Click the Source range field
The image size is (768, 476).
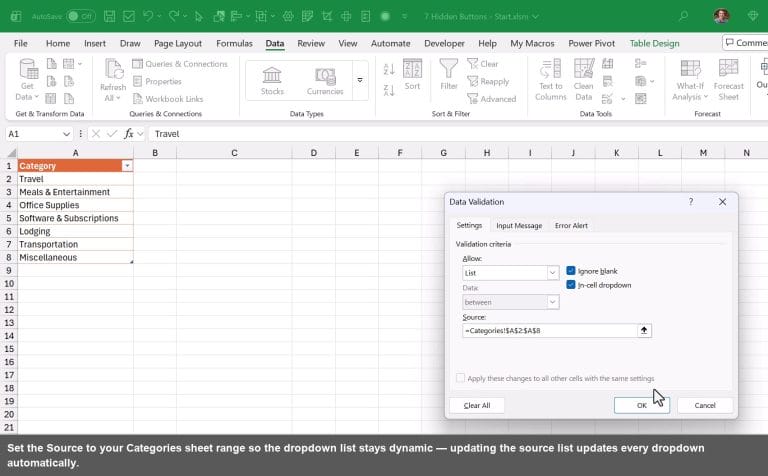pyautogui.click(x=549, y=331)
